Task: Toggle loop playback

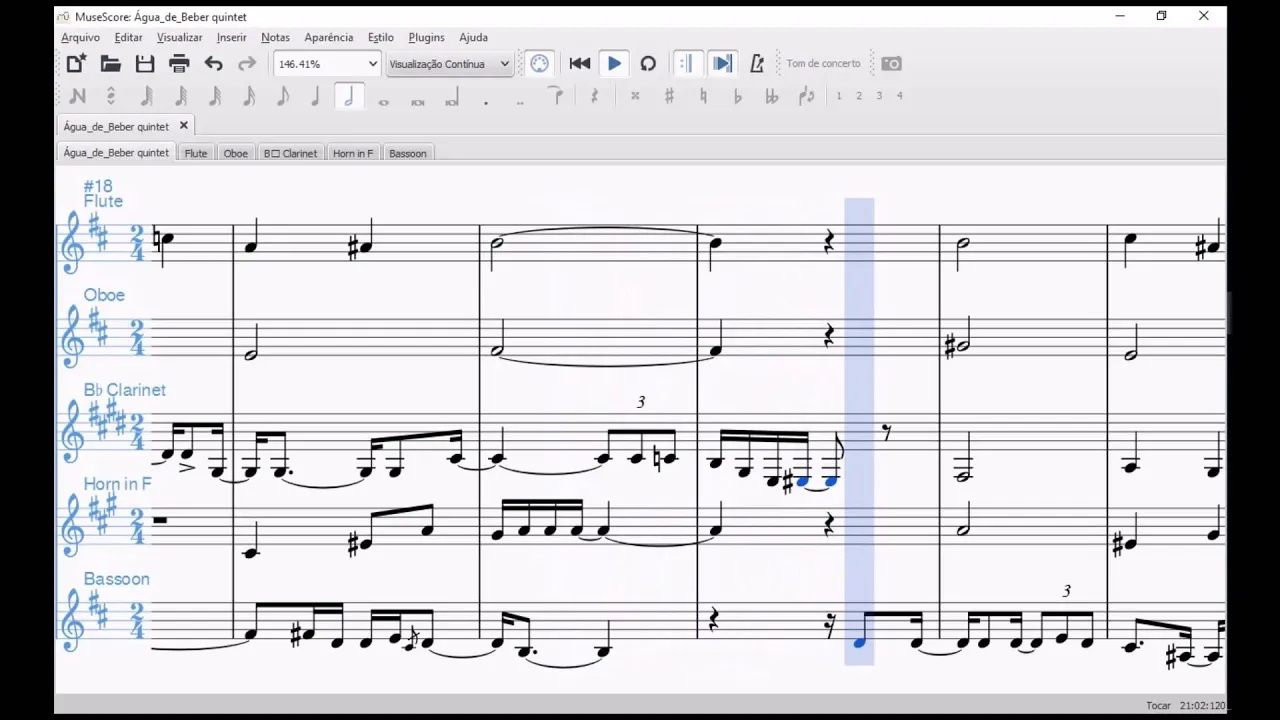Action: pyautogui.click(x=648, y=64)
